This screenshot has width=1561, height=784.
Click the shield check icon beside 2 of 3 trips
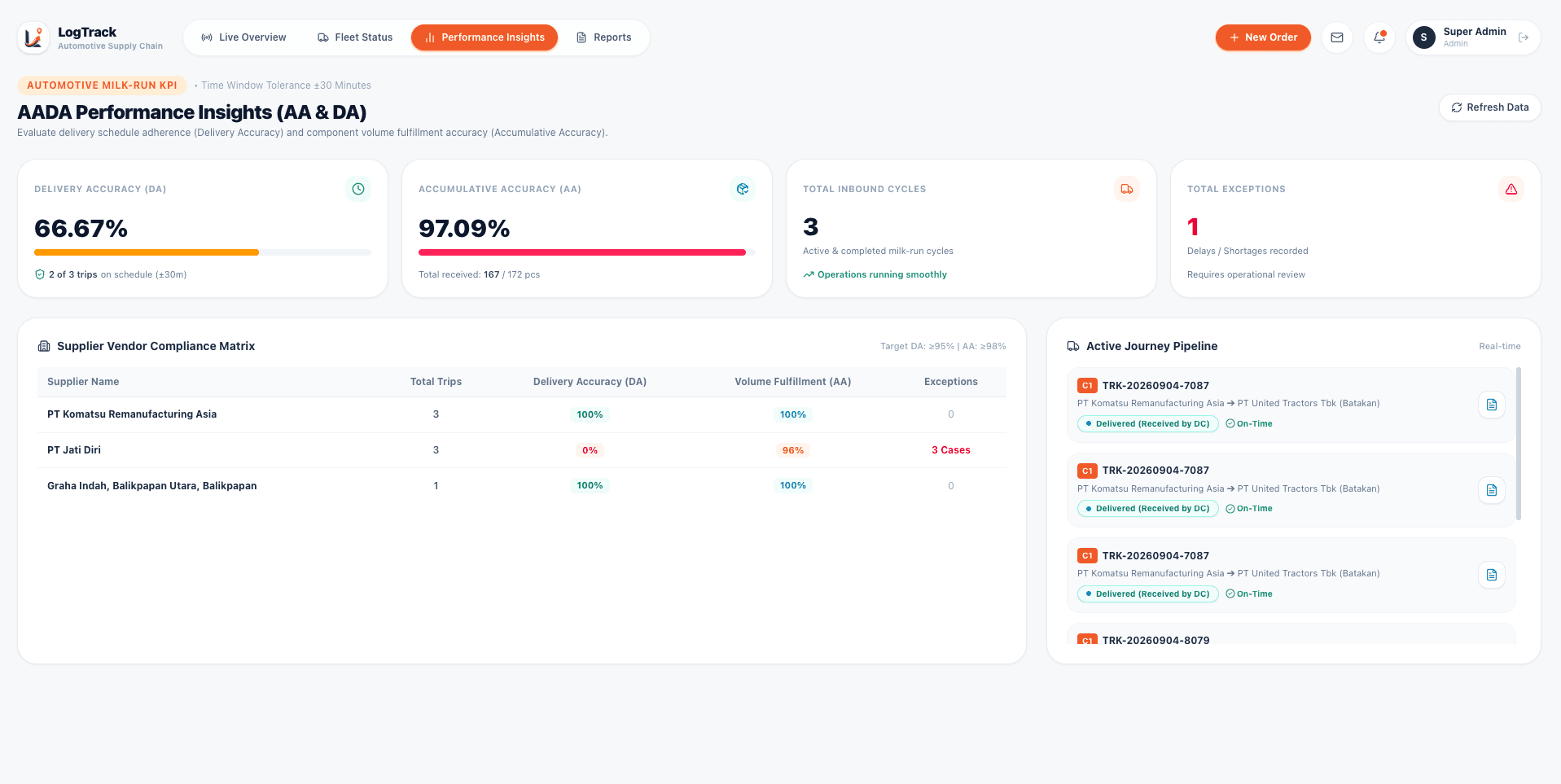[x=40, y=274]
